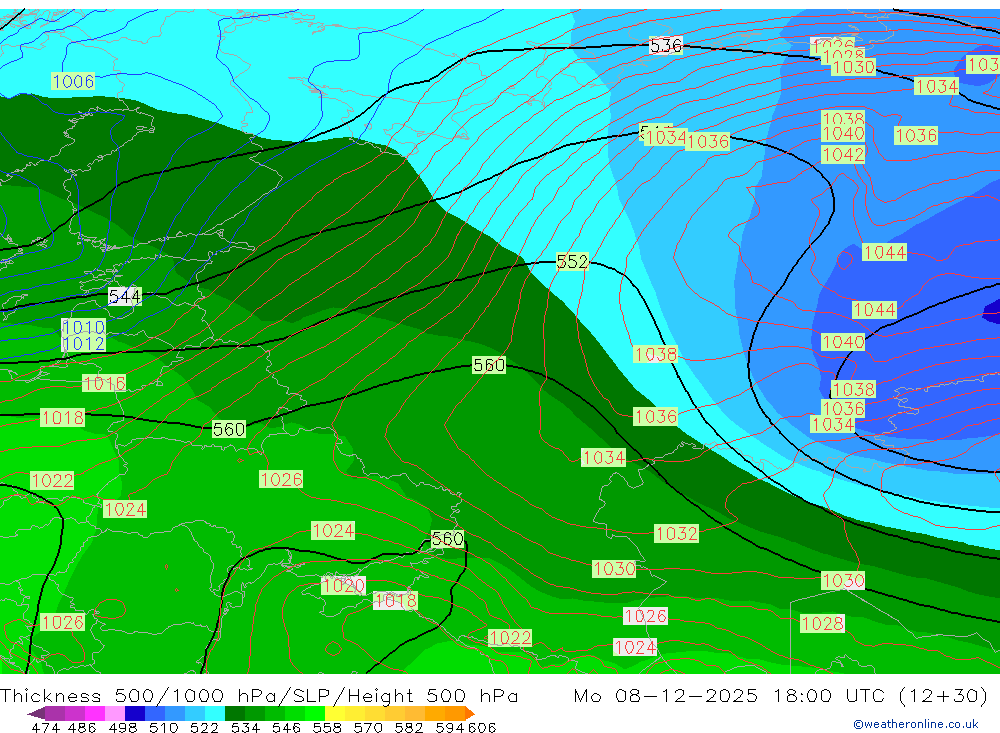Image resolution: width=1000 pixels, height=733 pixels.
Task: Pick the cyan legend swatch
Action: coord(215,713)
